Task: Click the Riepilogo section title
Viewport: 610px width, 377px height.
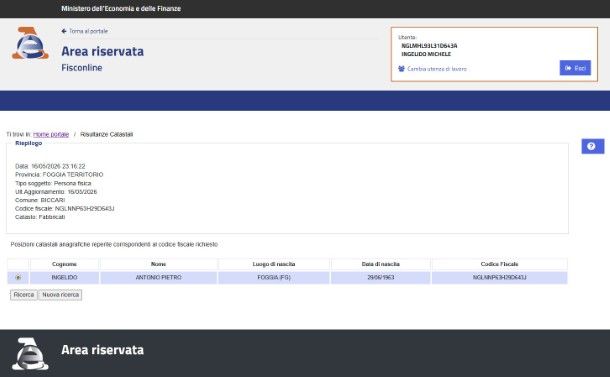Action: pyautogui.click(x=28, y=143)
